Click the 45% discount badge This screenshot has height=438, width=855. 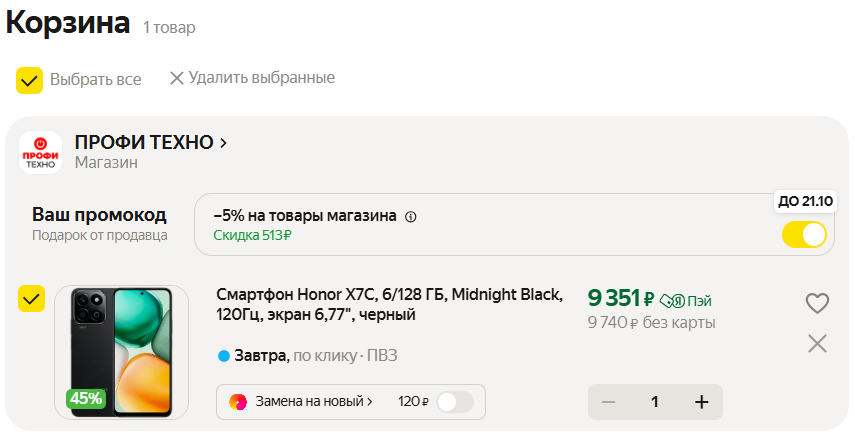coord(86,398)
